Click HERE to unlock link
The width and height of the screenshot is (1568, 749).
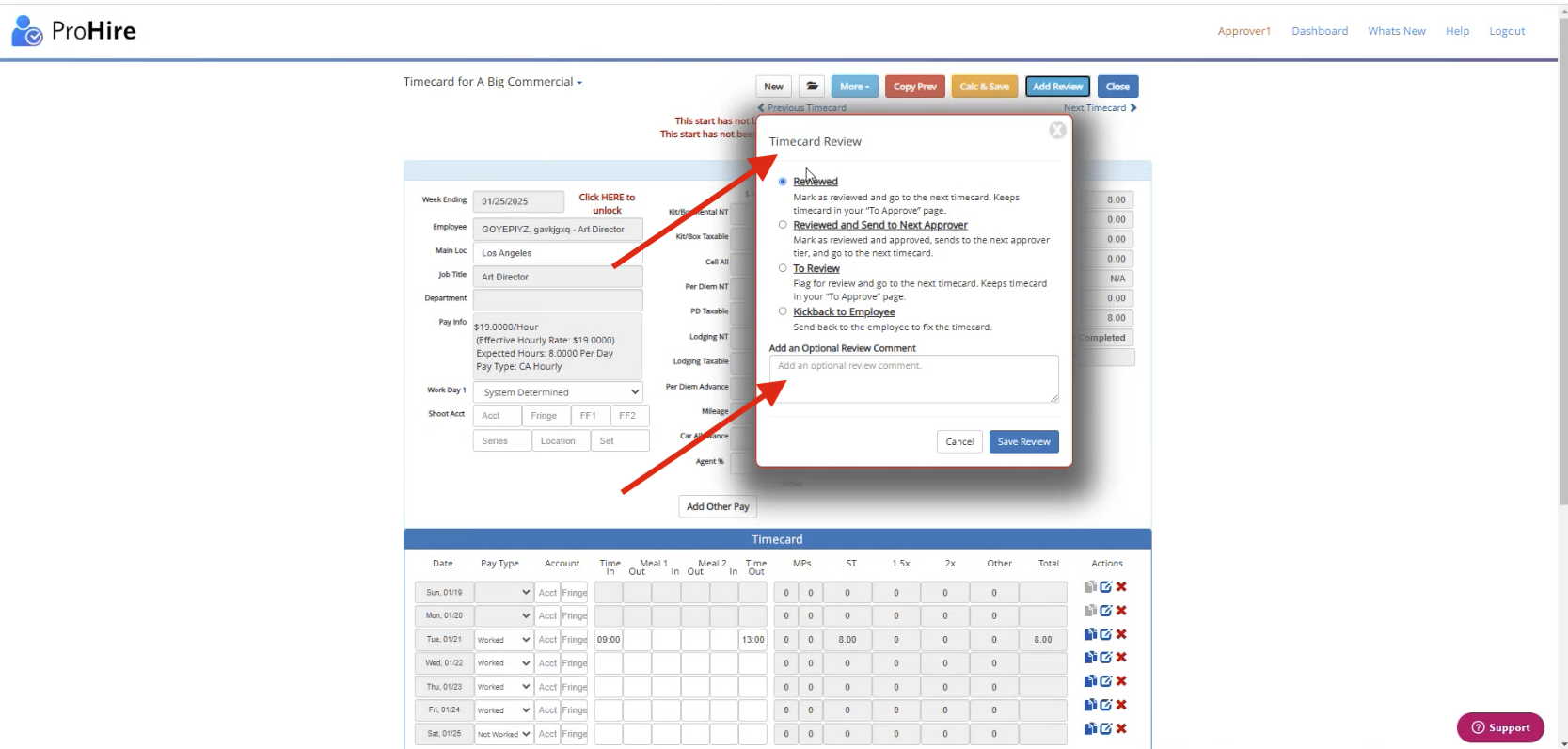[x=607, y=203]
